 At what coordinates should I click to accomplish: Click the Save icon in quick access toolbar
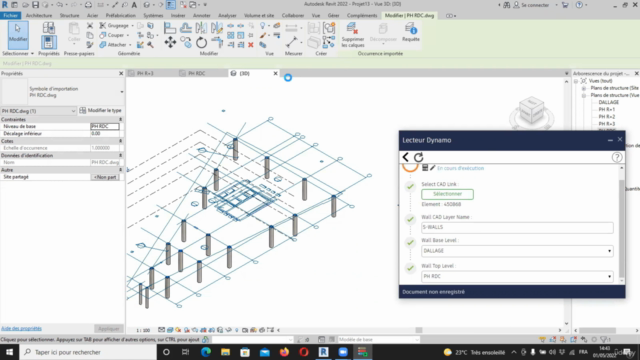tap(36, 5)
